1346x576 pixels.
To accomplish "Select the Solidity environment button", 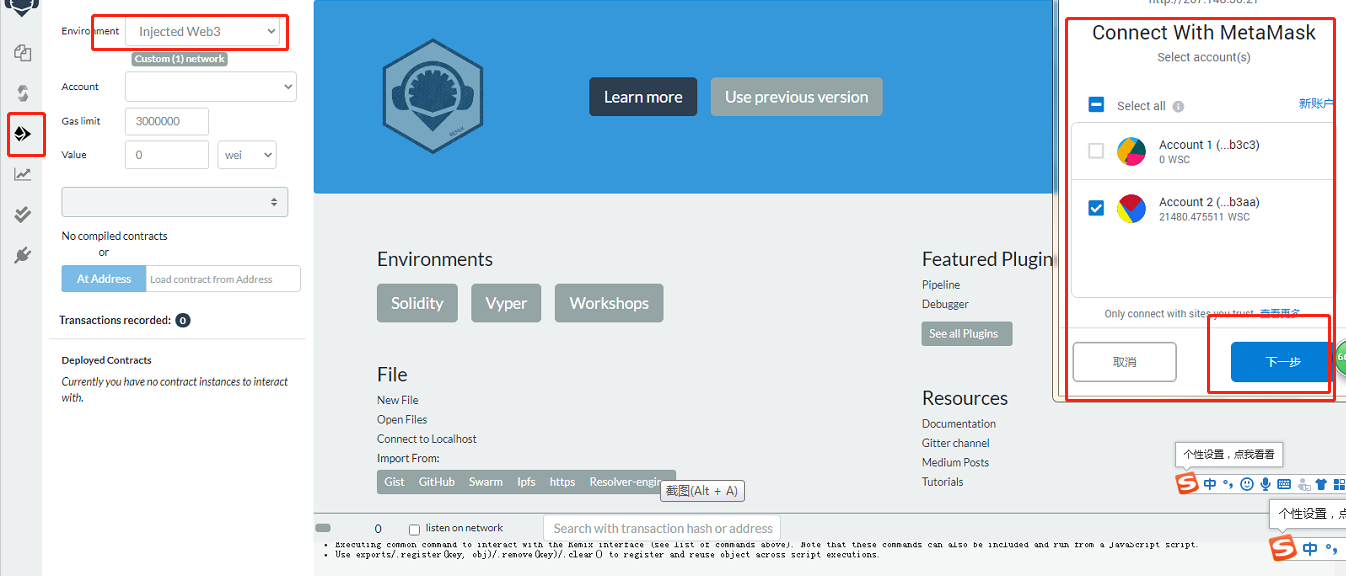I will pyautogui.click(x=417, y=303).
